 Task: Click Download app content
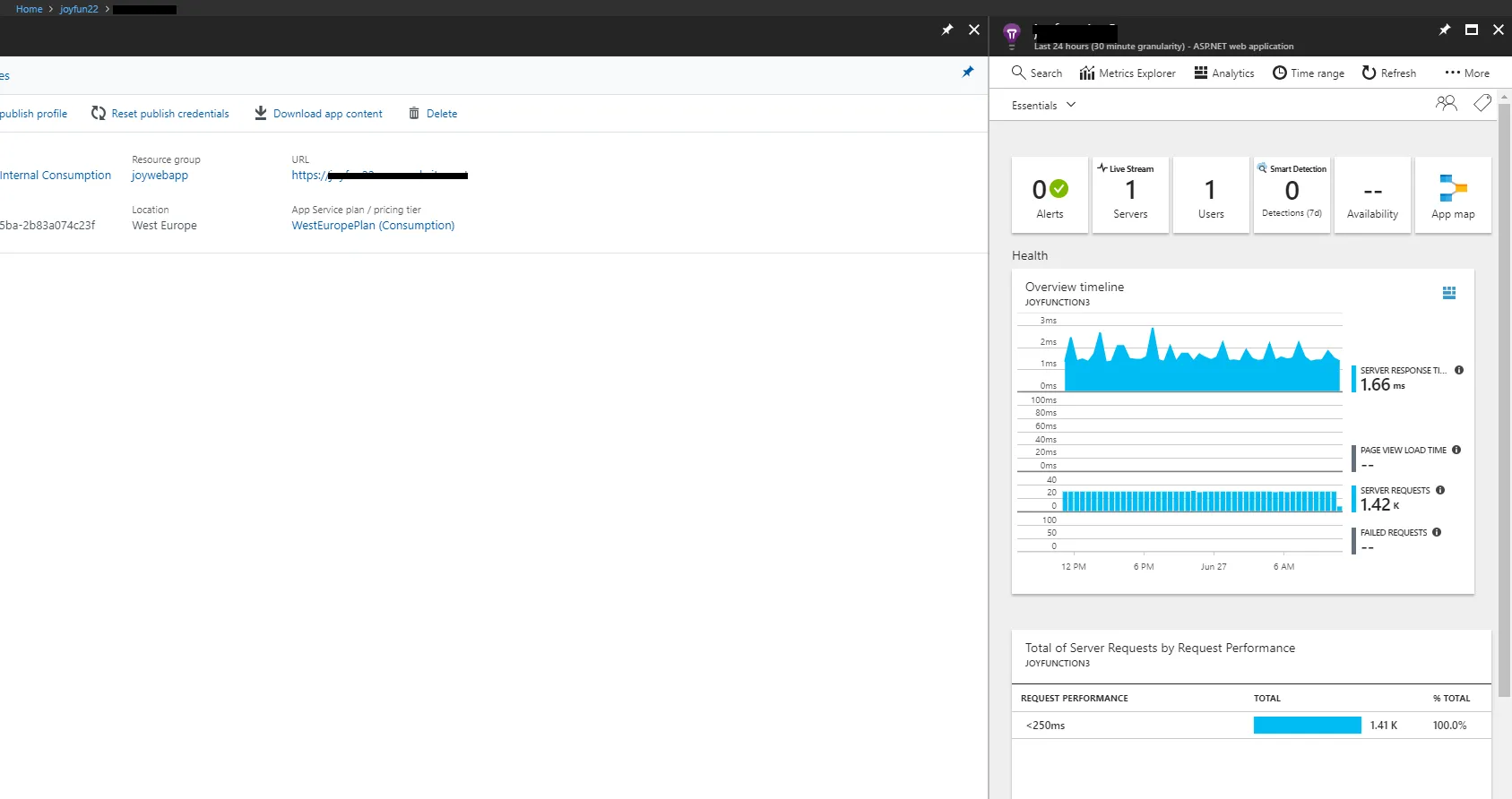(x=318, y=114)
